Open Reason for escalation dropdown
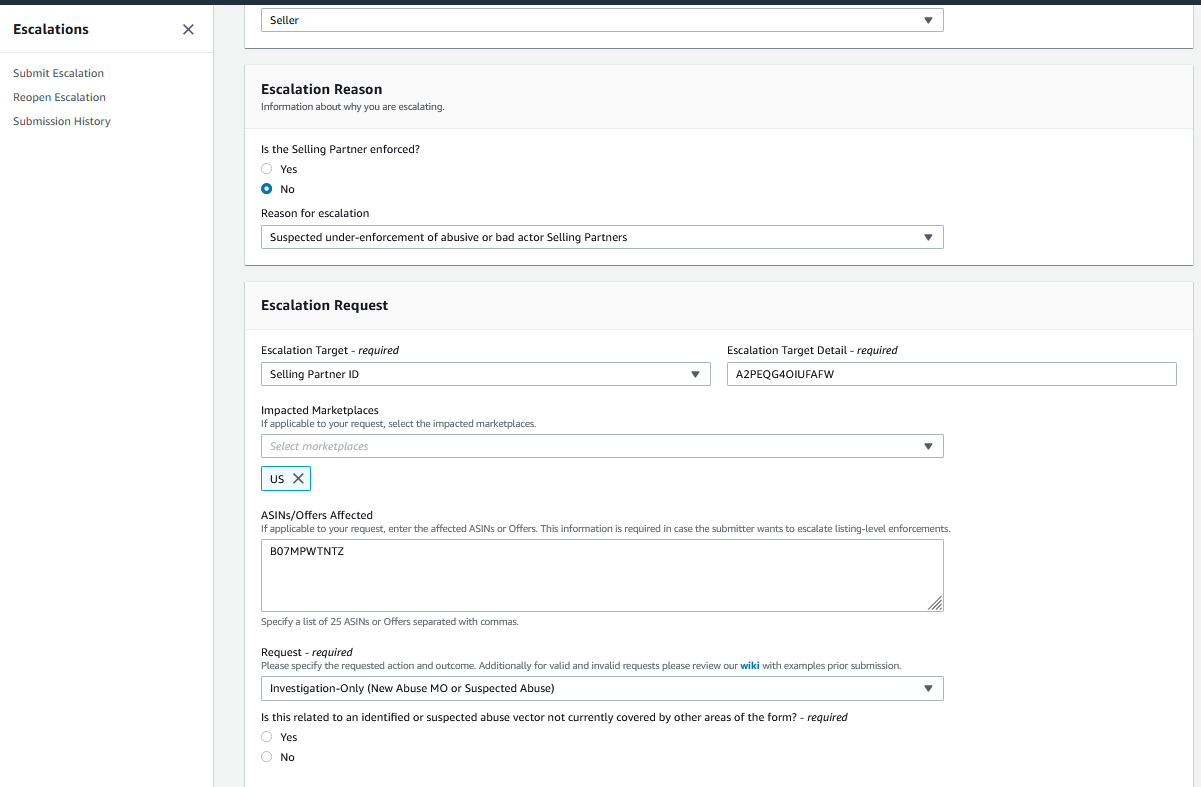 [601, 237]
